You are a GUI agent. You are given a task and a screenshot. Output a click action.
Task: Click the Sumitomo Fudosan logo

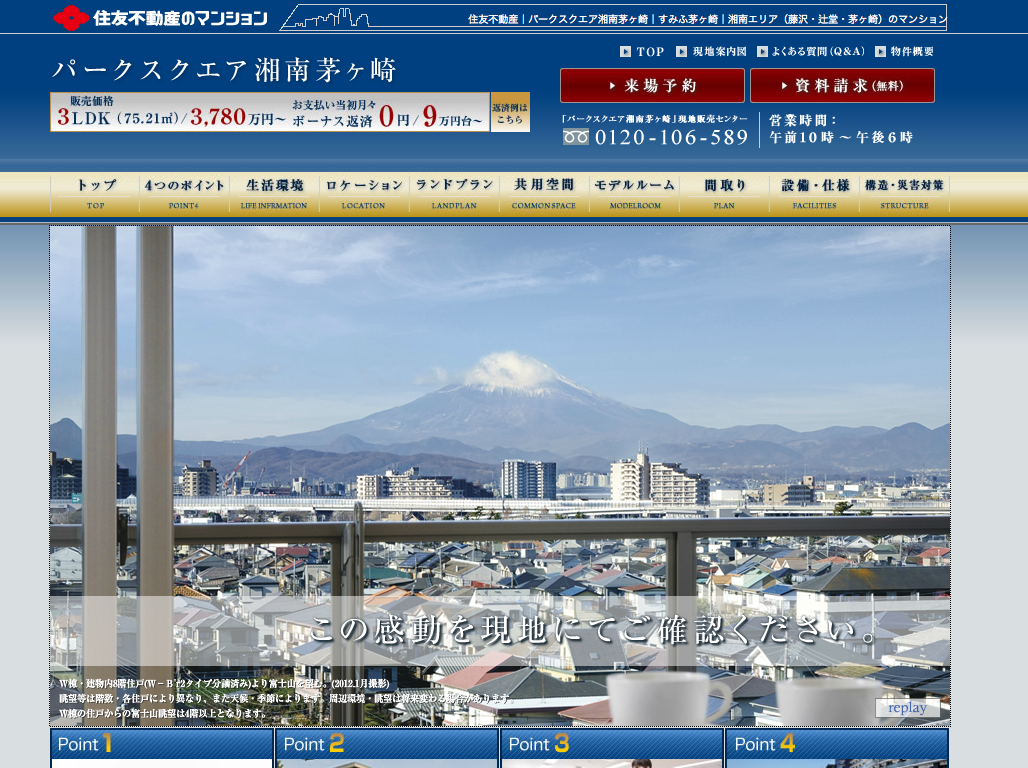(160, 17)
